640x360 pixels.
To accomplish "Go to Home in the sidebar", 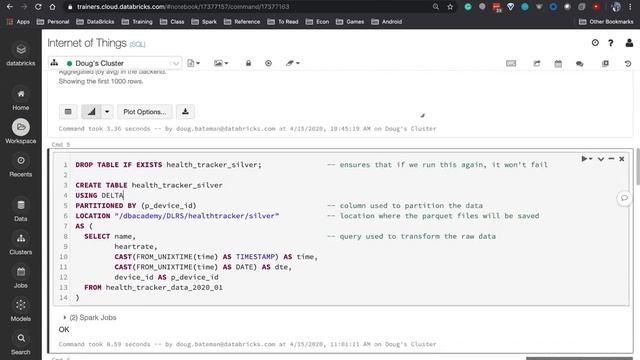I will (21, 99).
